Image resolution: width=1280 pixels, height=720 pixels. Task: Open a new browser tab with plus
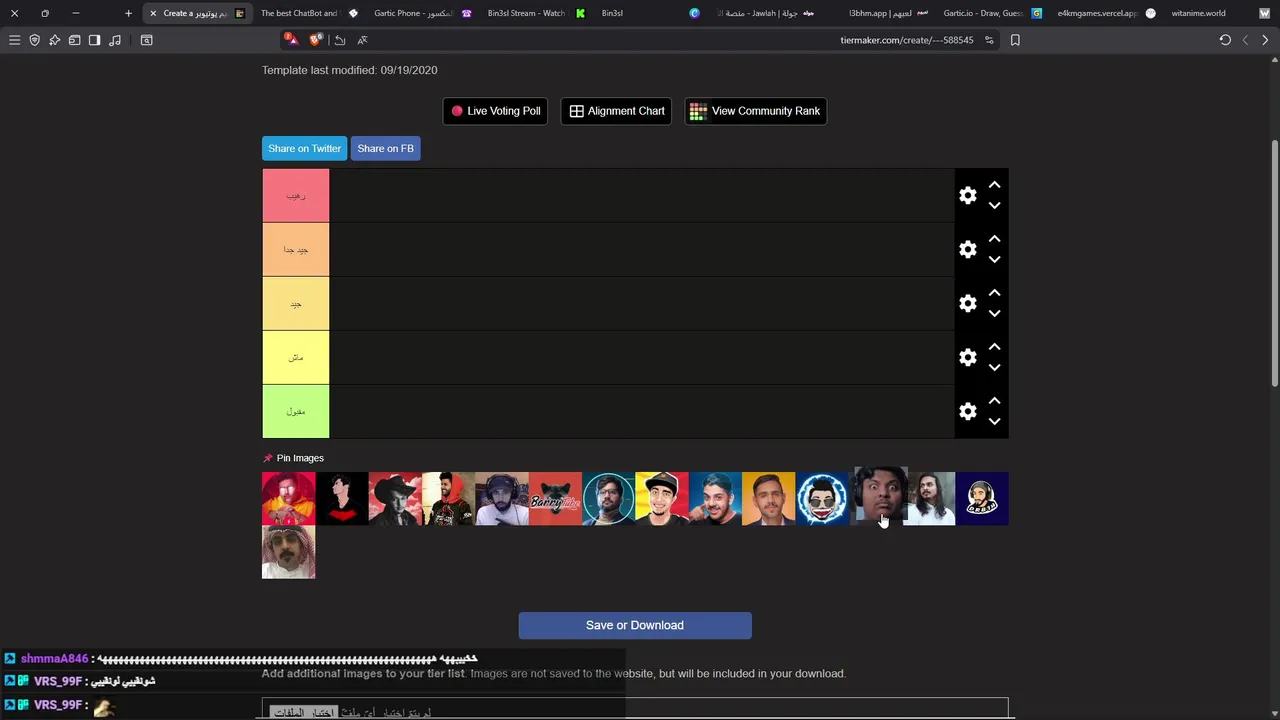(128, 13)
